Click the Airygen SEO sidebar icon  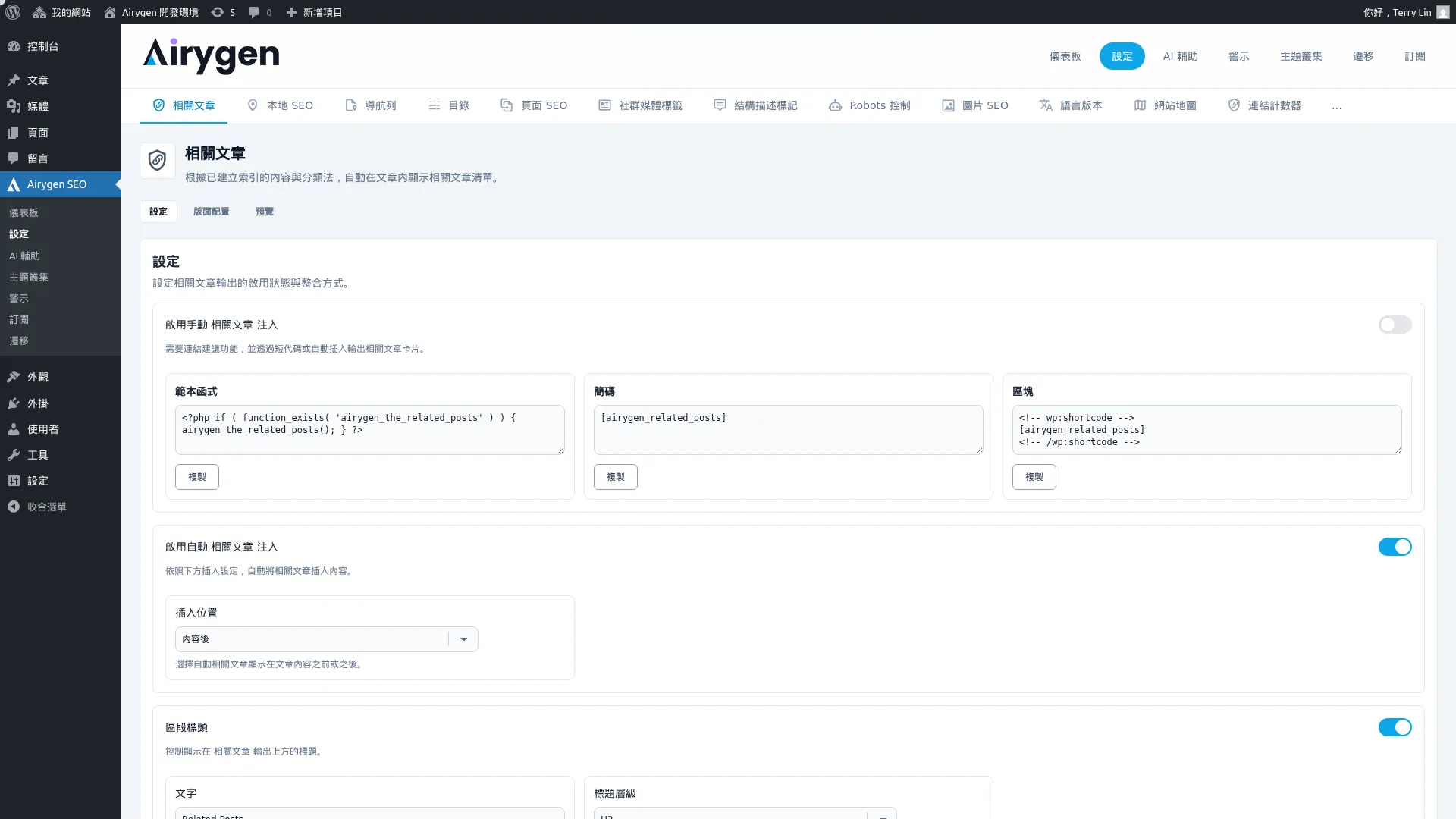coord(14,184)
